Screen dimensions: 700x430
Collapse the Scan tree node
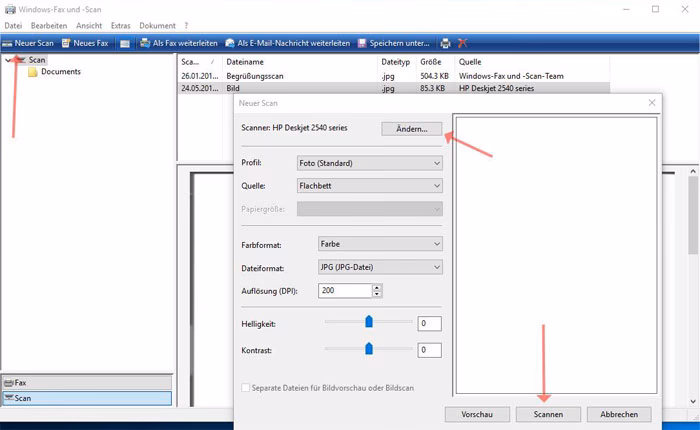[x=8, y=60]
